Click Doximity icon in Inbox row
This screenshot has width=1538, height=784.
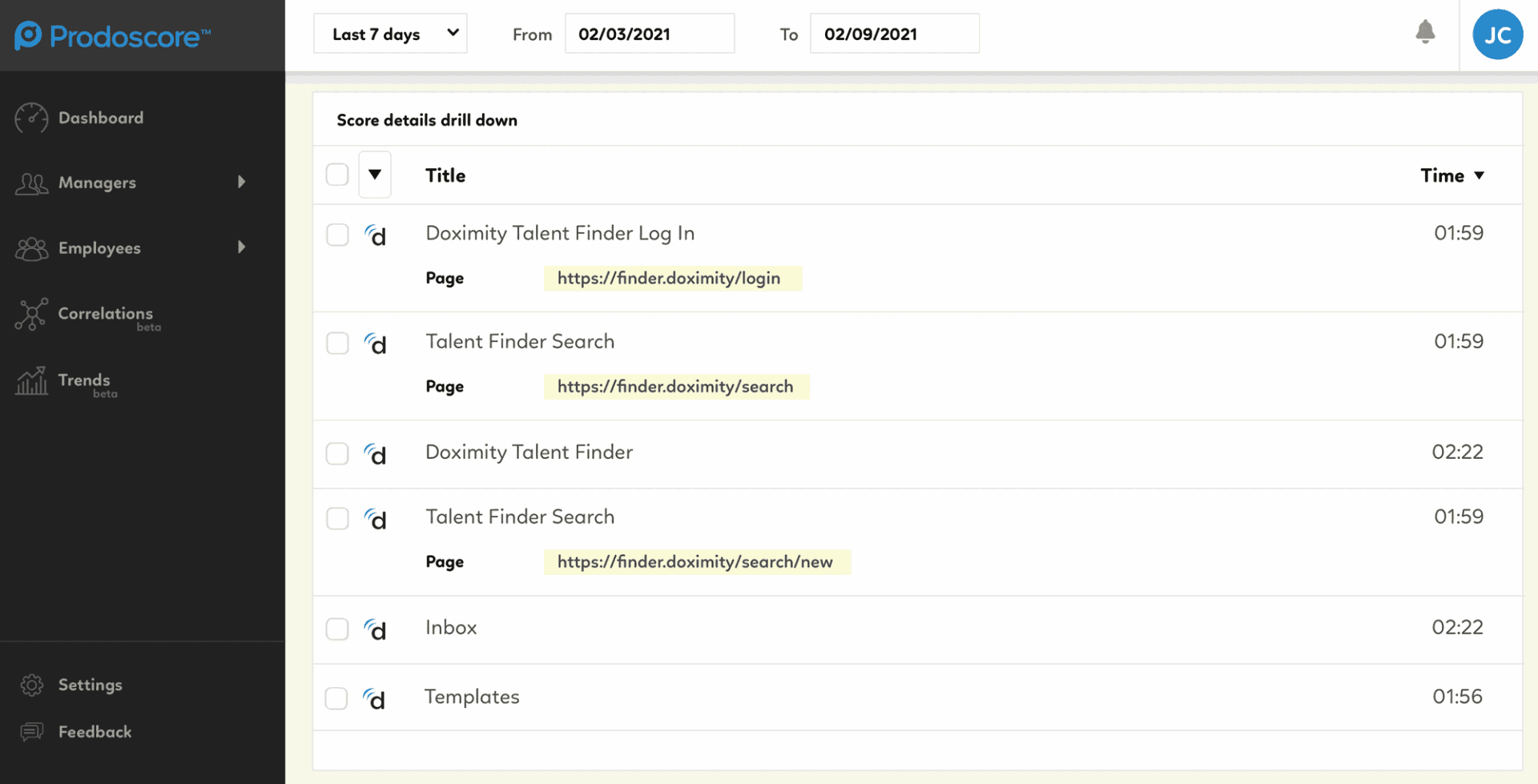coord(375,629)
